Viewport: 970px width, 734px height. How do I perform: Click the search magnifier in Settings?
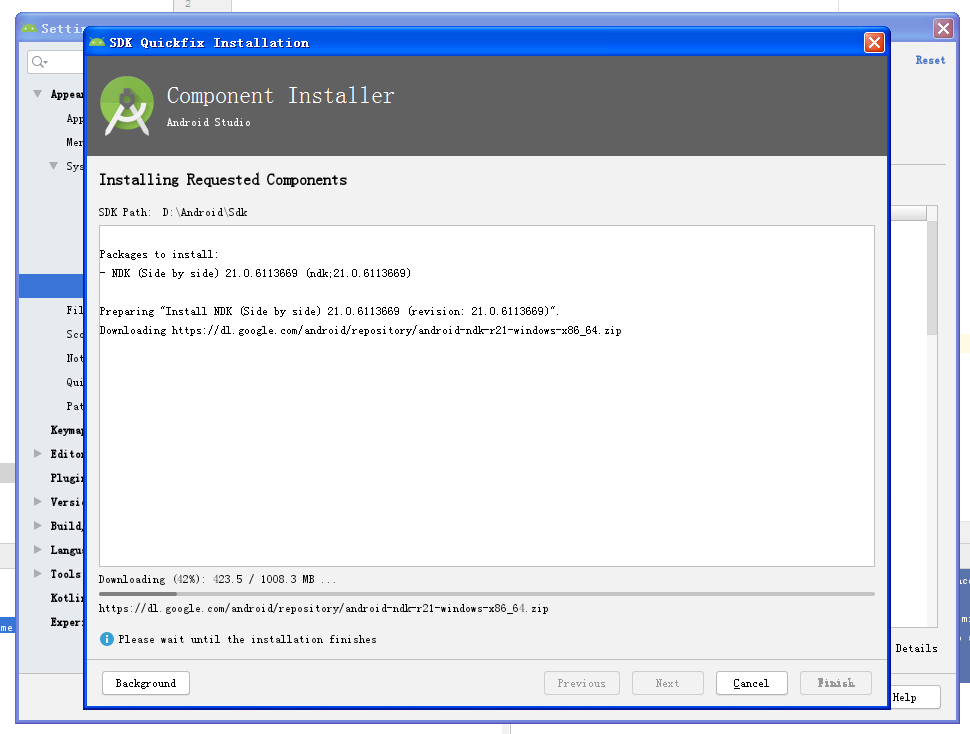(x=39, y=61)
